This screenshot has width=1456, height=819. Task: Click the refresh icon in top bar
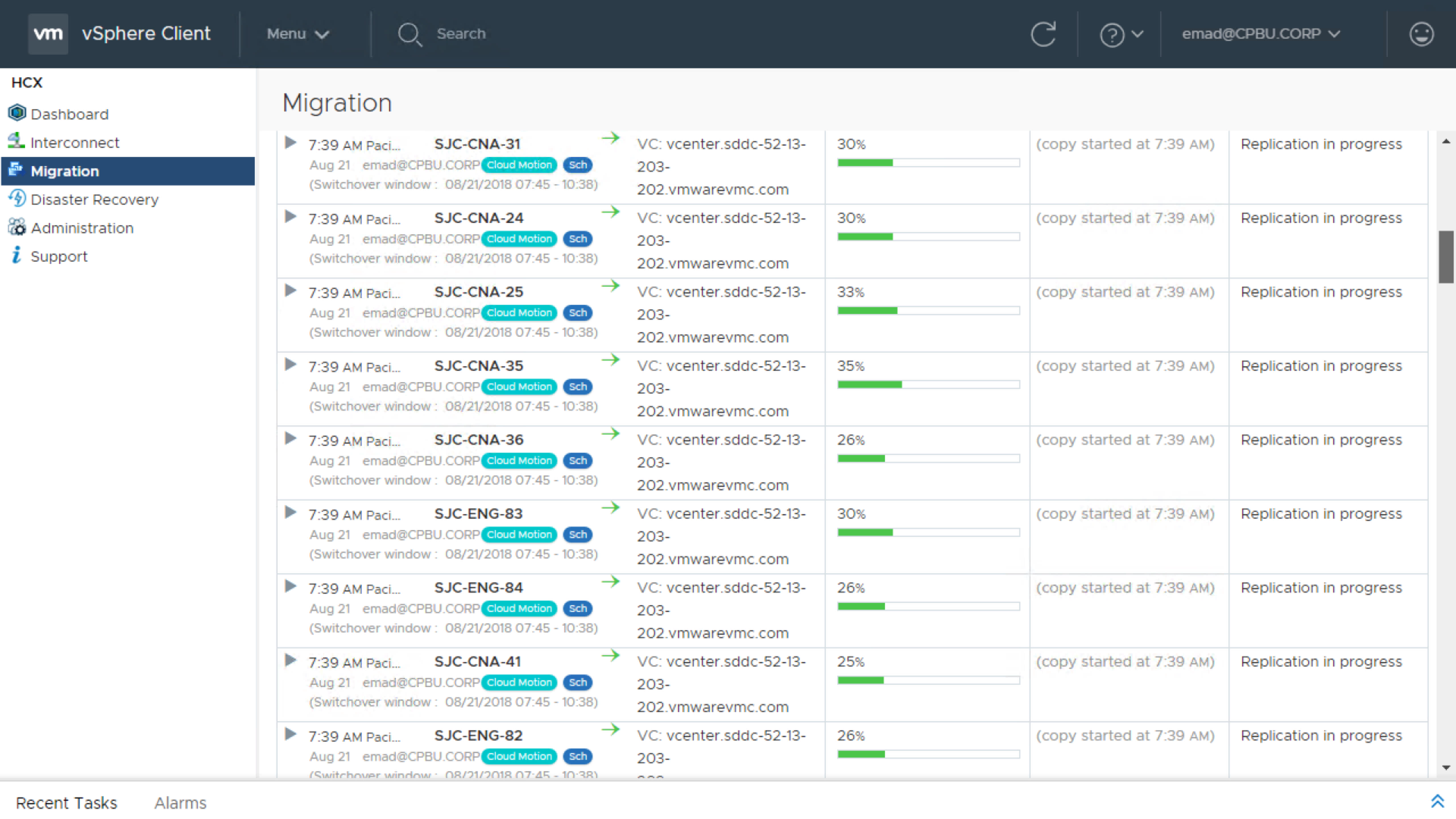[x=1043, y=34]
